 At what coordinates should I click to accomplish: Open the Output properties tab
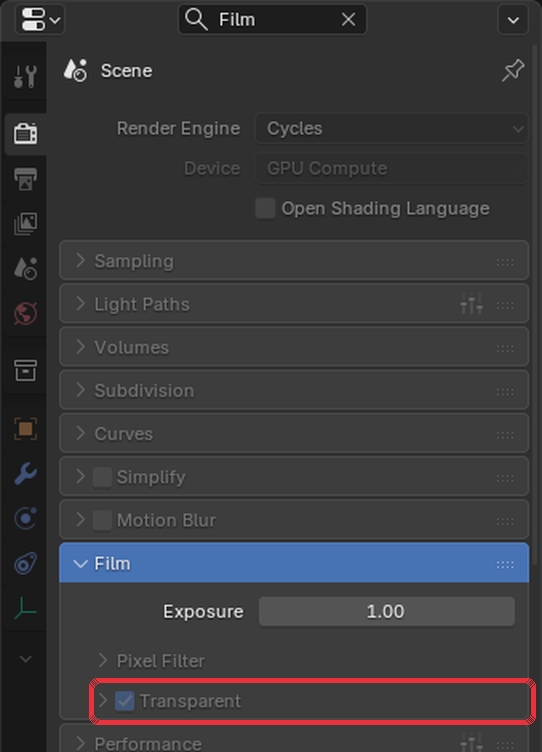25,179
